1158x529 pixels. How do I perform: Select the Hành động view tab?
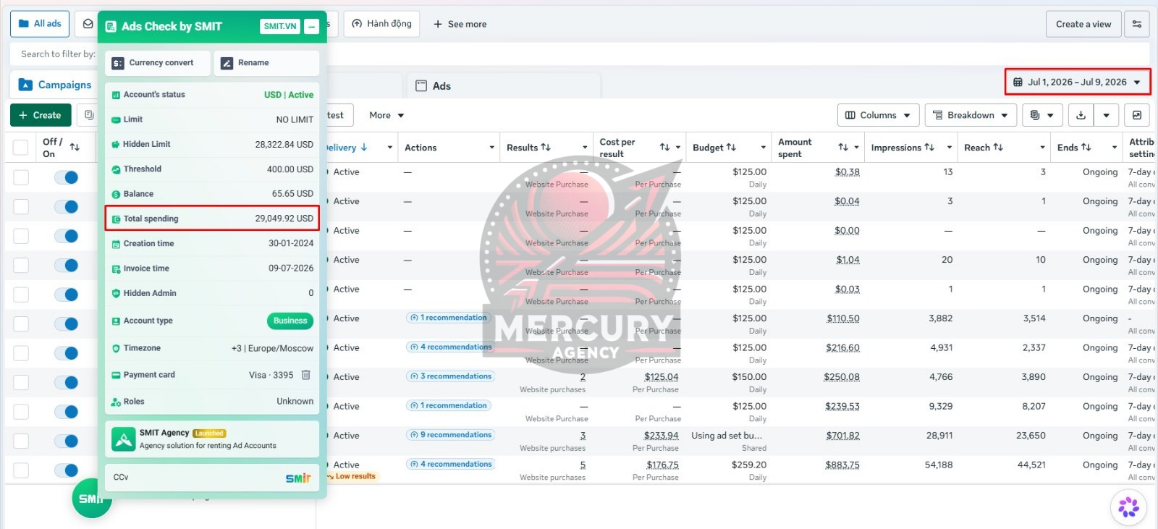tap(381, 24)
